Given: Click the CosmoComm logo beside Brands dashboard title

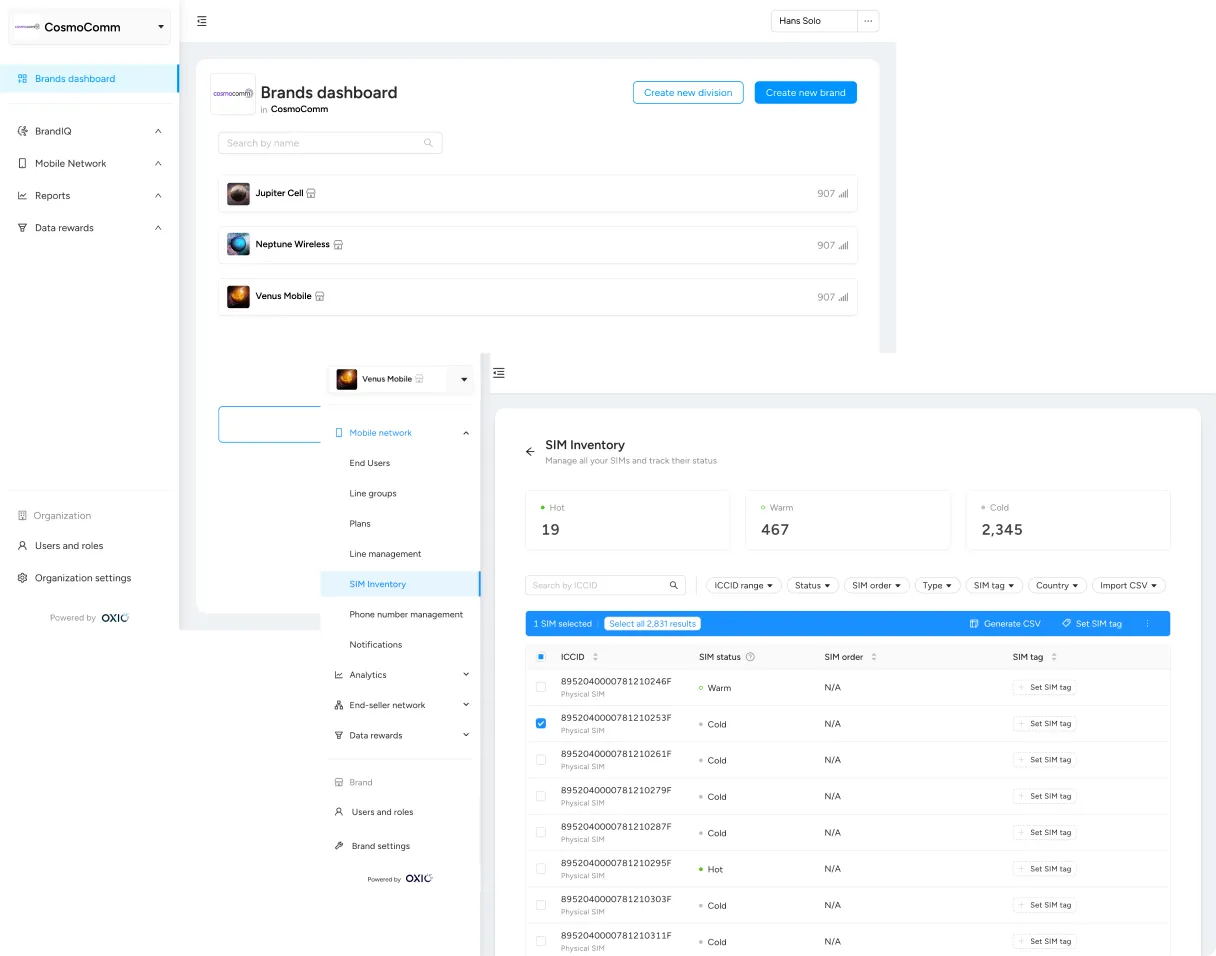Looking at the screenshot, I should pos(232,93).
